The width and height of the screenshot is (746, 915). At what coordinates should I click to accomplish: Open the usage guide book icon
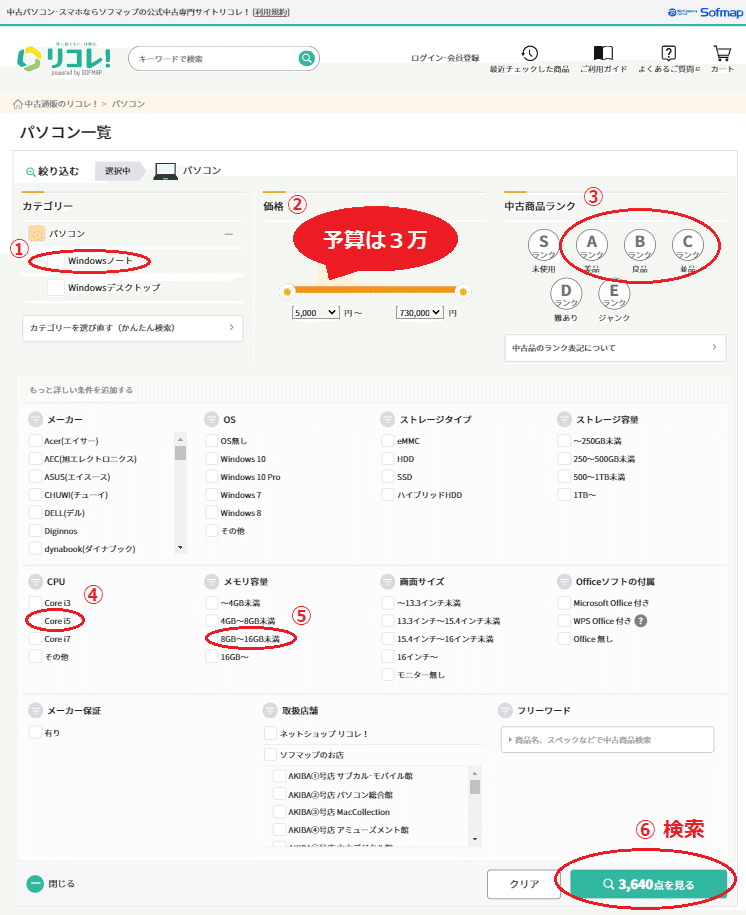603,53
